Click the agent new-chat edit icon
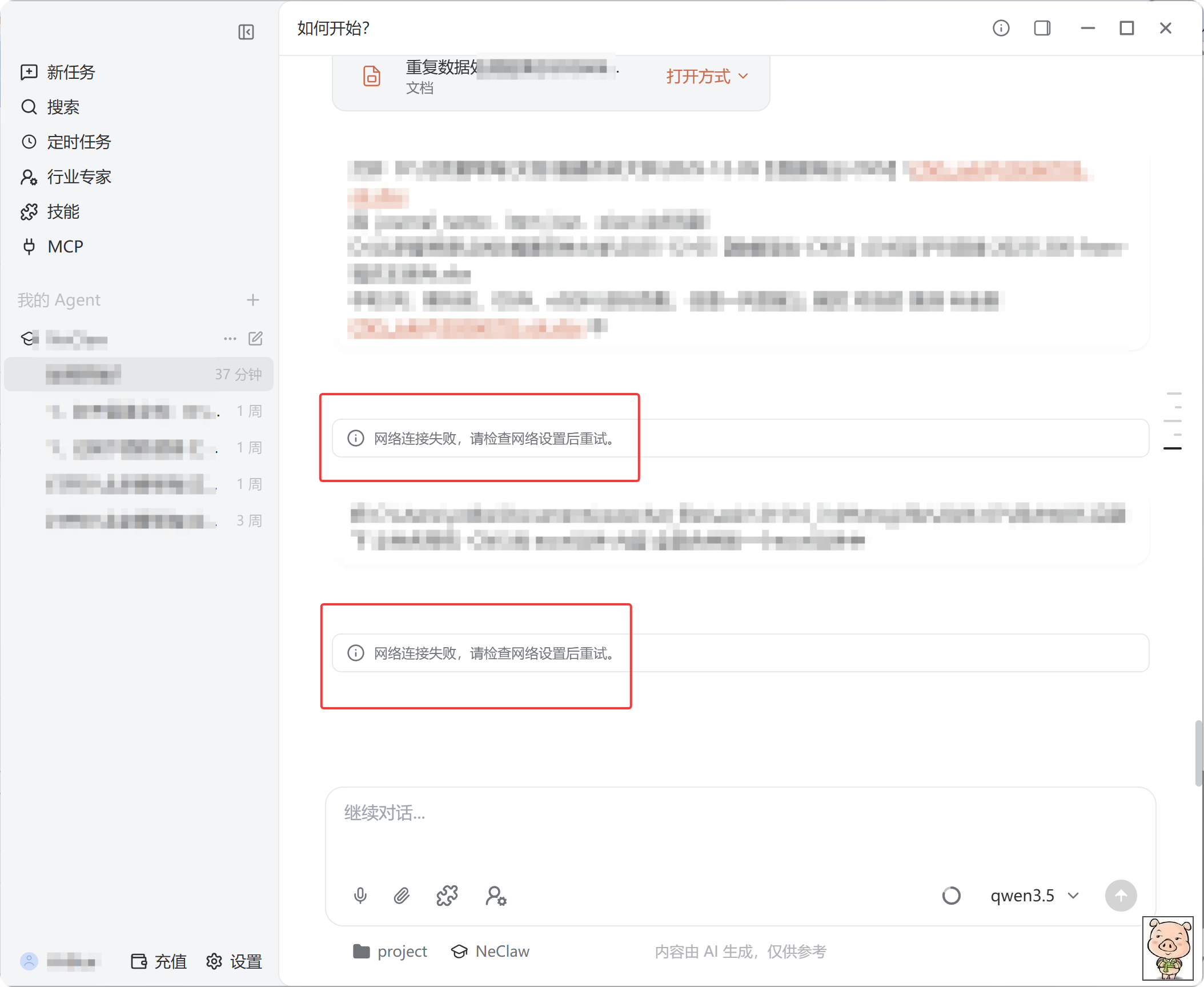 (x=255, y=339)
